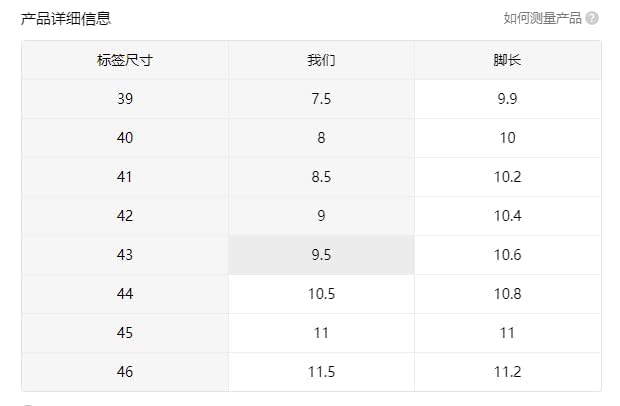
Task: Click the 脚长 column header
Action: click(x=507, y=60)
